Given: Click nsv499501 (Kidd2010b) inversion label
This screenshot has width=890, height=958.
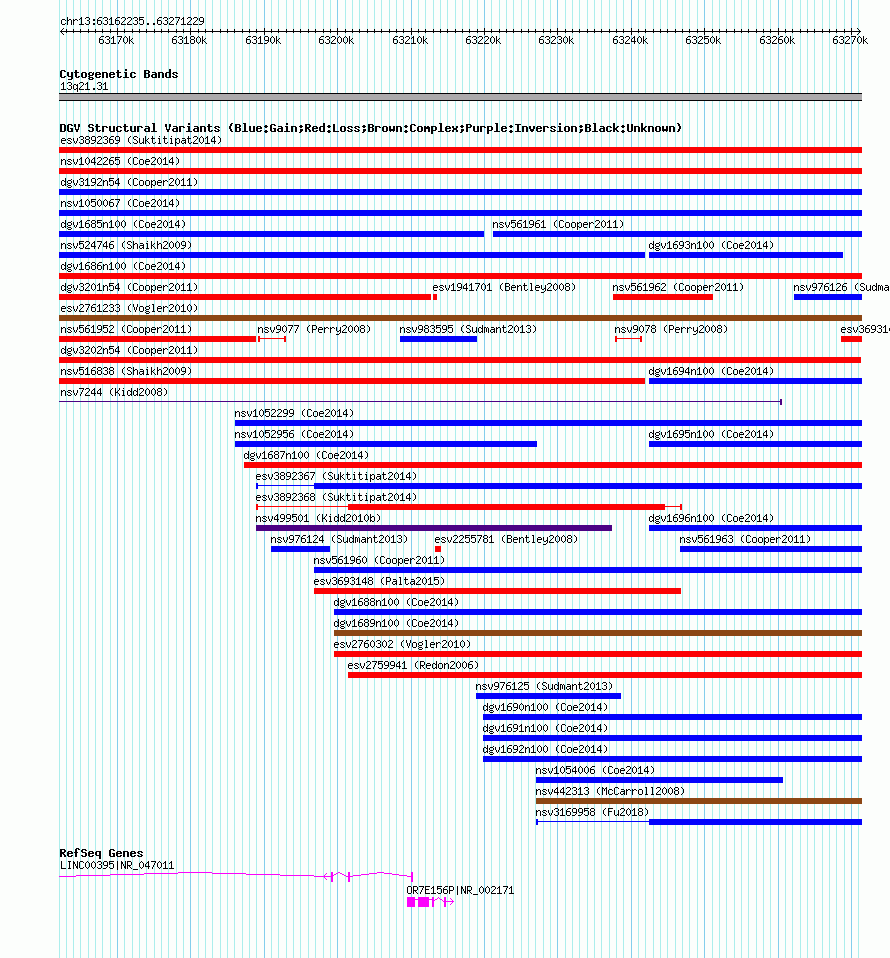Looking at the screenshot, I should coord(318,518).
